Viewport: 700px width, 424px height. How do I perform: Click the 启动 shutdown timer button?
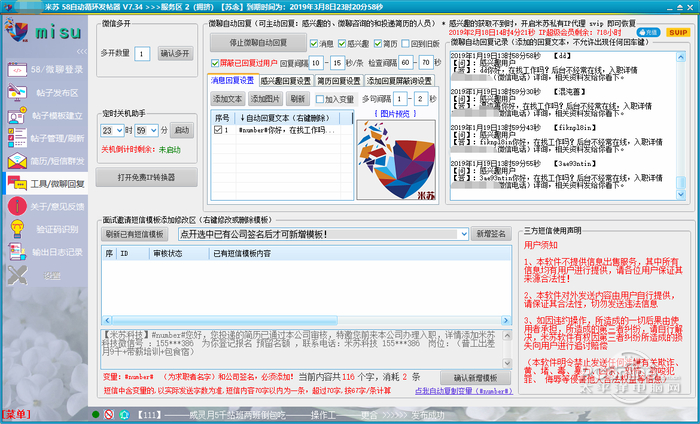click(x=182, y=130)
